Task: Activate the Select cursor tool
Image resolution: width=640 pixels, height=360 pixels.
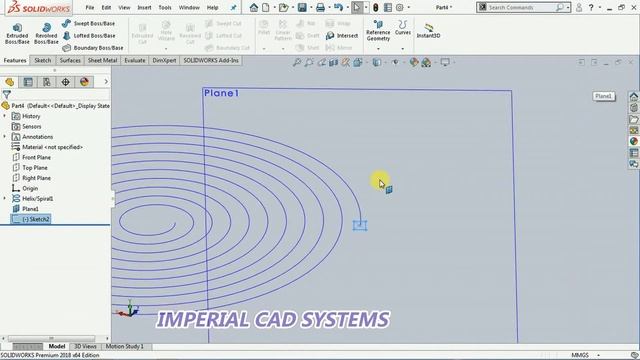Action: 357,7
